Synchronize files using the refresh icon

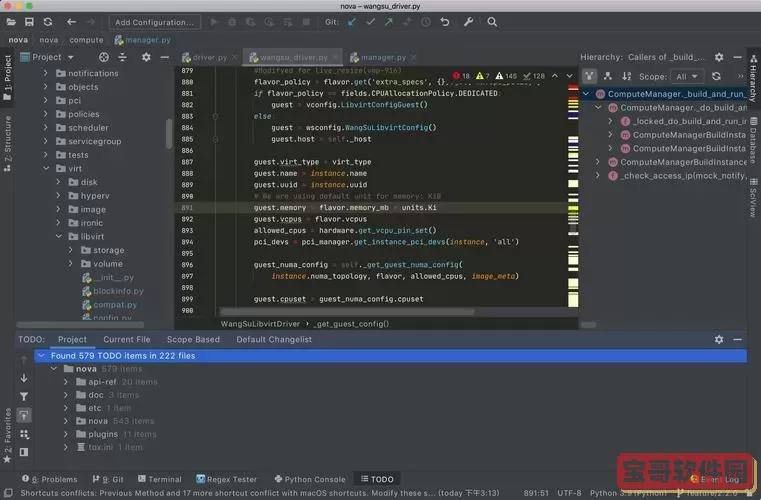pyautogui.click(x=48, y=22)
